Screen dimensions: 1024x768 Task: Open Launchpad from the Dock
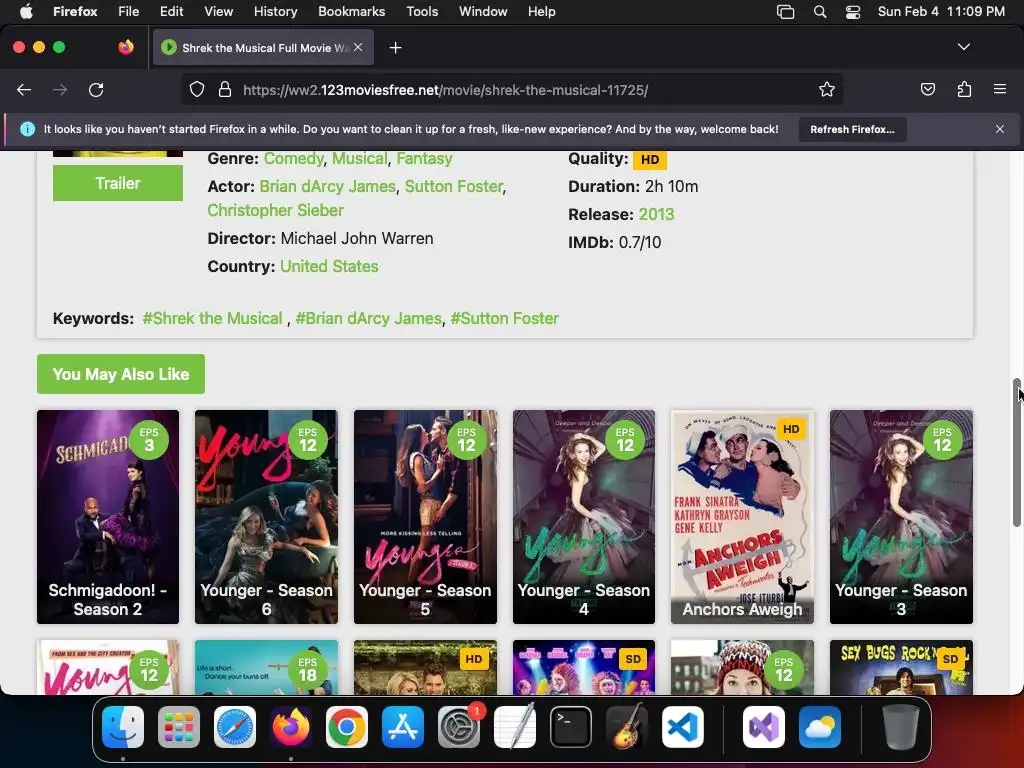(179, 727)
